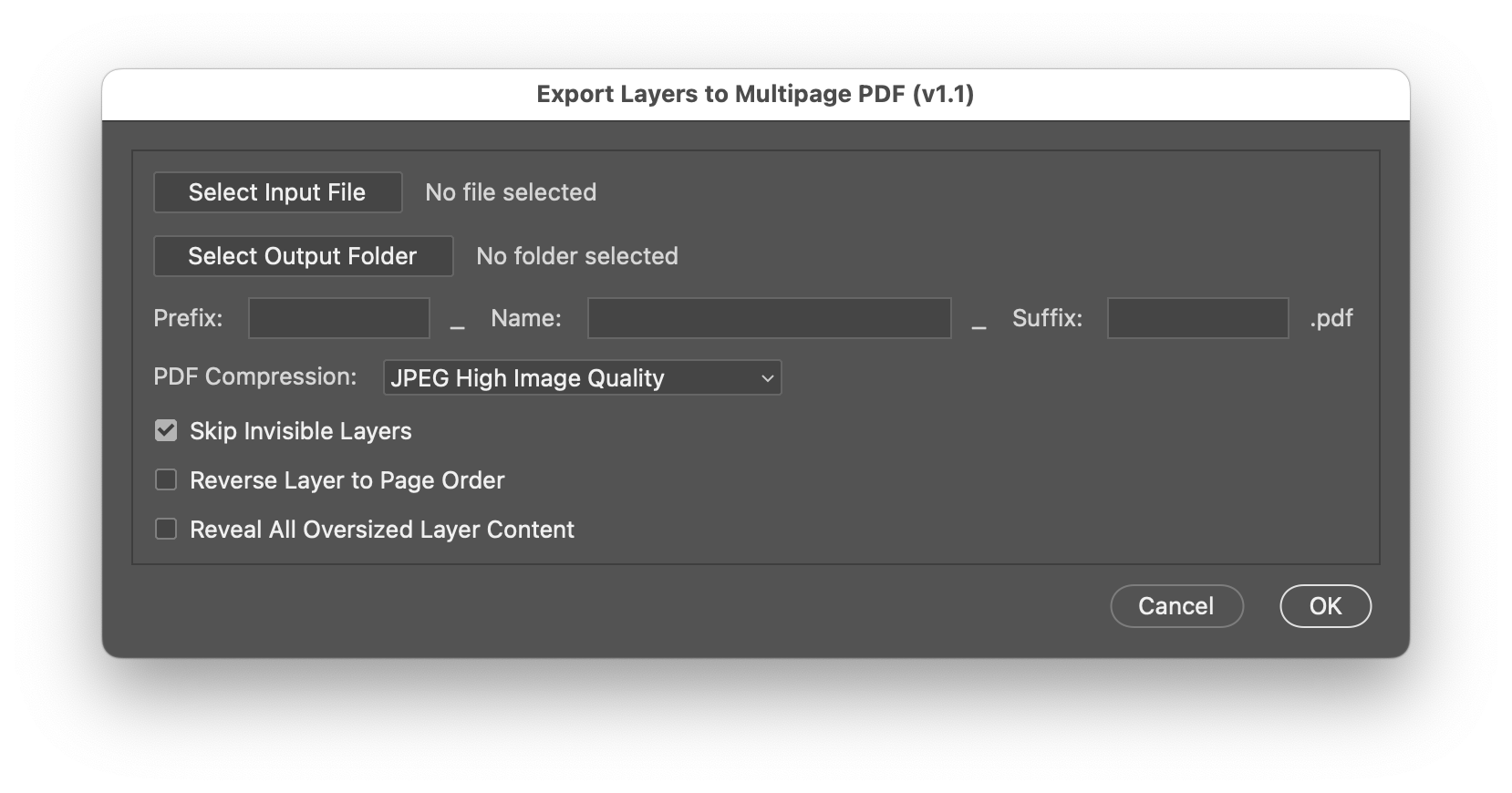
Task: Click the No folder selected label
Action: click(577, 256)
